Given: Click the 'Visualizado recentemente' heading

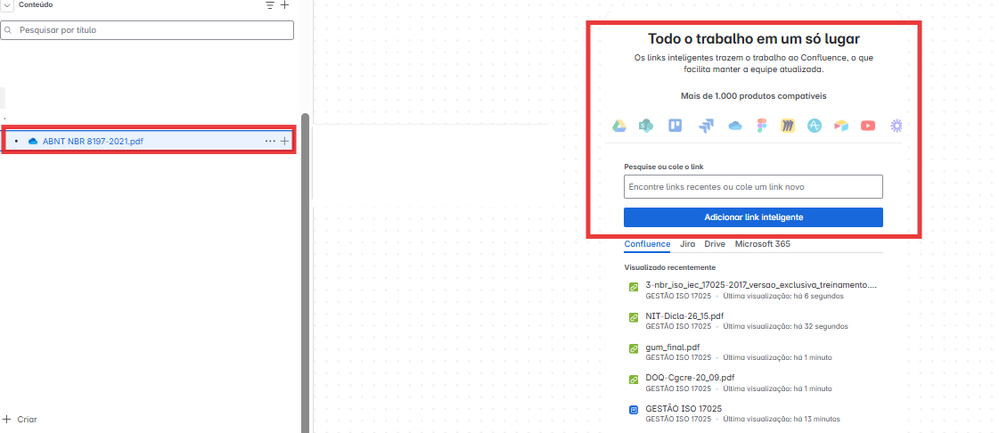Looking at the screenshot, I should coord(670,267).
